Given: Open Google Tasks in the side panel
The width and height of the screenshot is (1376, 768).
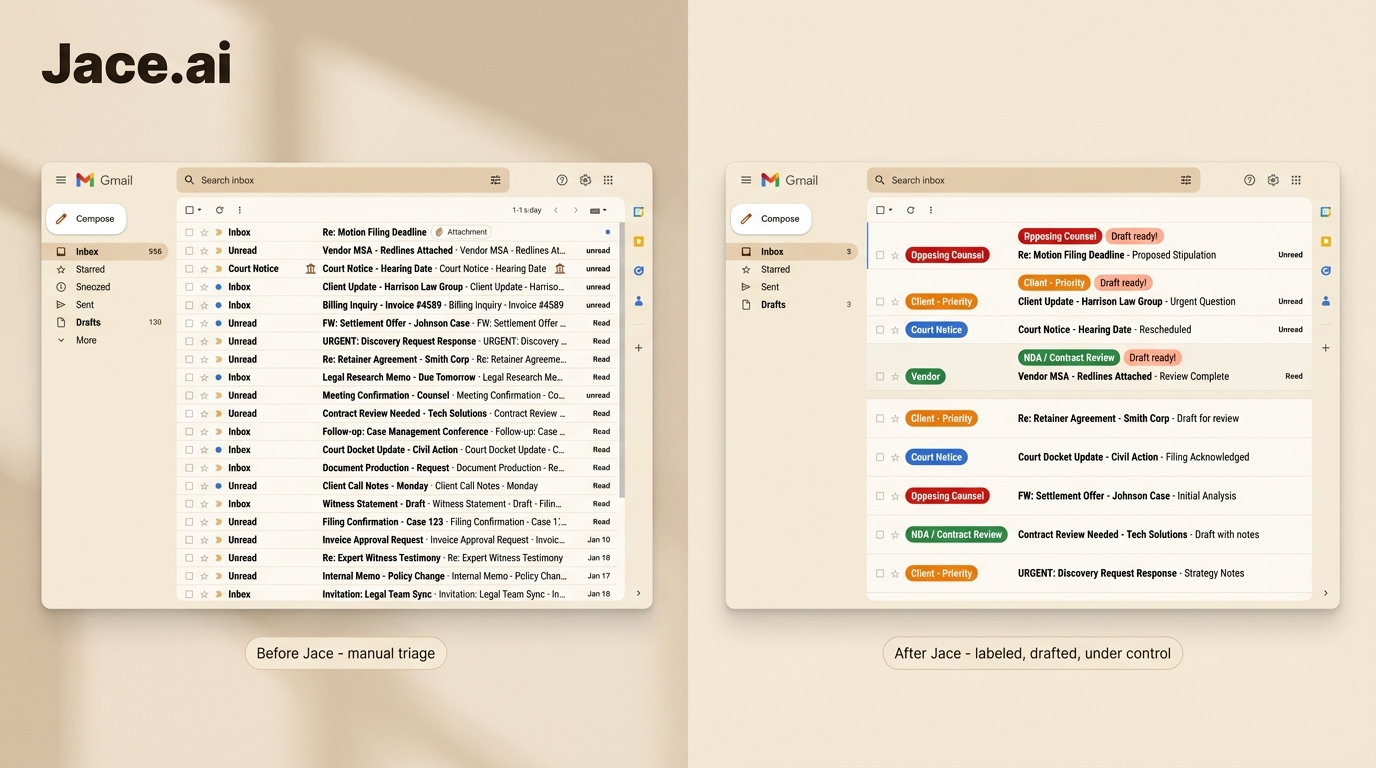Looking at the screenshot, I should click(638, 270).
